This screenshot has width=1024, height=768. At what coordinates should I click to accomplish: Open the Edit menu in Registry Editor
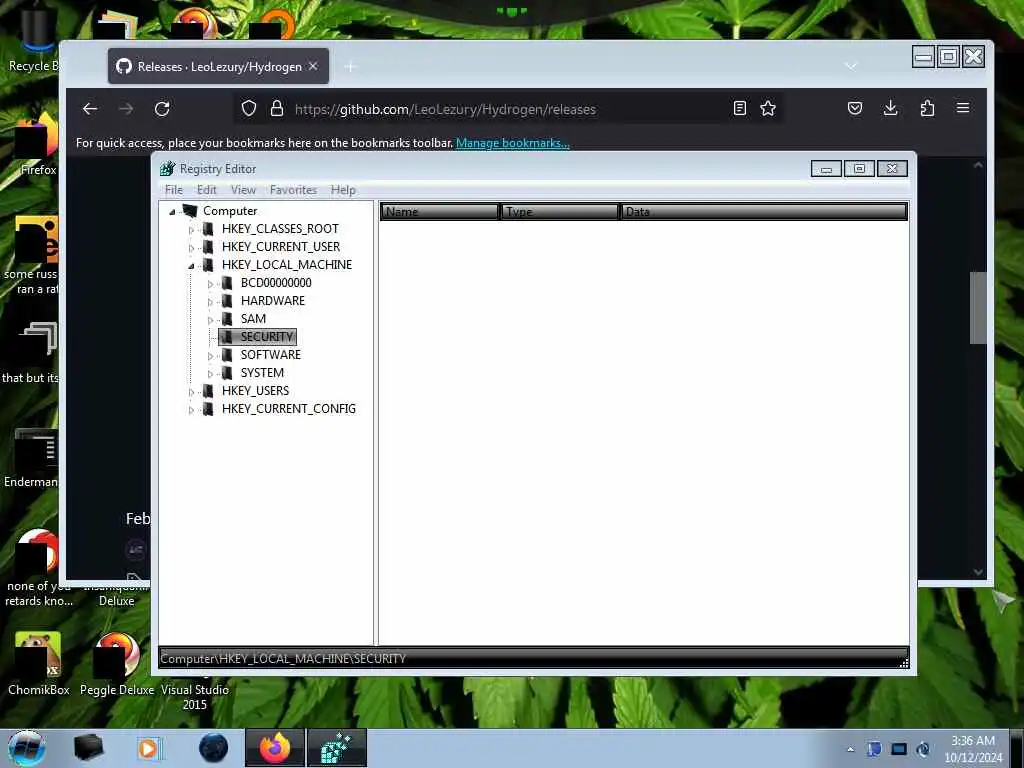click(206, 190)
